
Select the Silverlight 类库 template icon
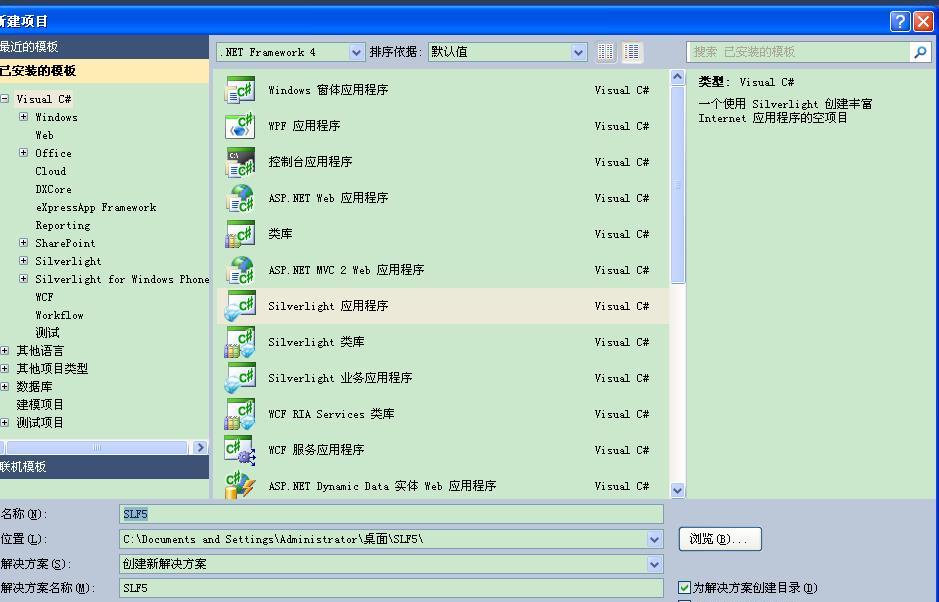click(240, 342)
